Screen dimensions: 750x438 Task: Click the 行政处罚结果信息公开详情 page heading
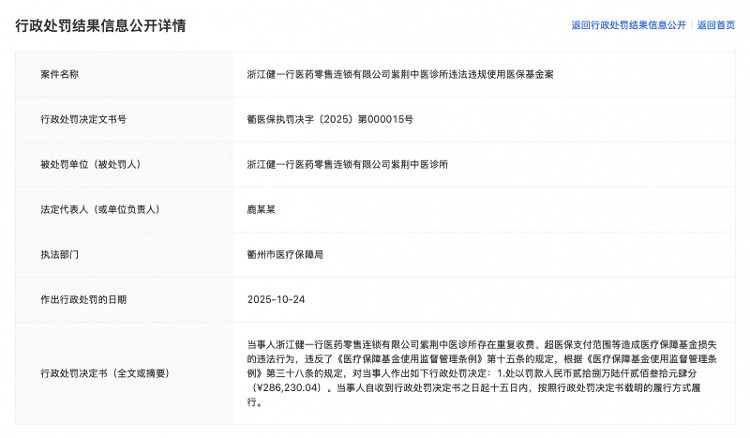(100, 26)
